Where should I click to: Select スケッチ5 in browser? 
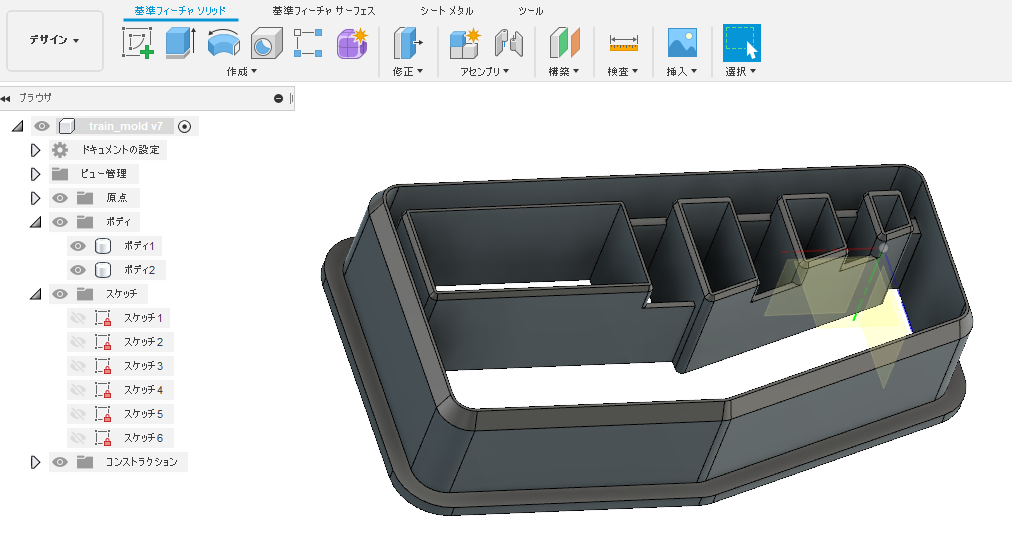tap(143, 414)
